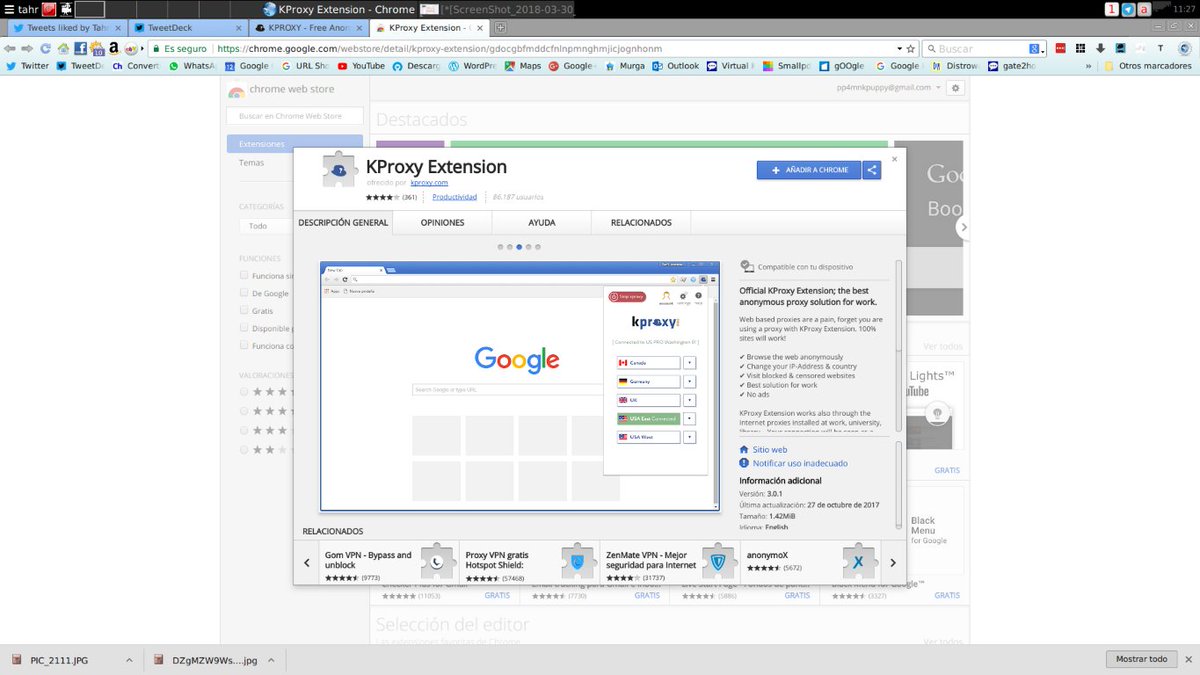
Task: Open the anonymoX related extension
Action: click(x=811, y=562)
